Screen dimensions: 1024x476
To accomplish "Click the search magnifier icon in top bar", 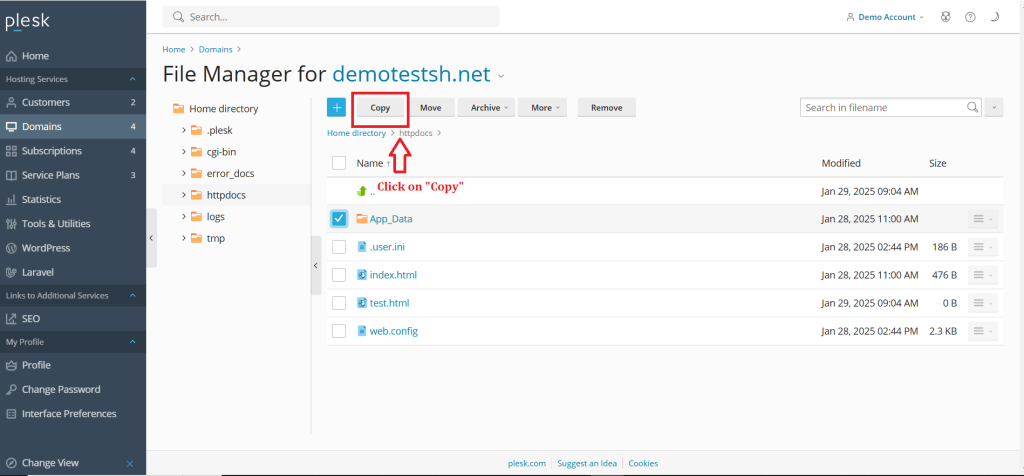I will [178, 17].
